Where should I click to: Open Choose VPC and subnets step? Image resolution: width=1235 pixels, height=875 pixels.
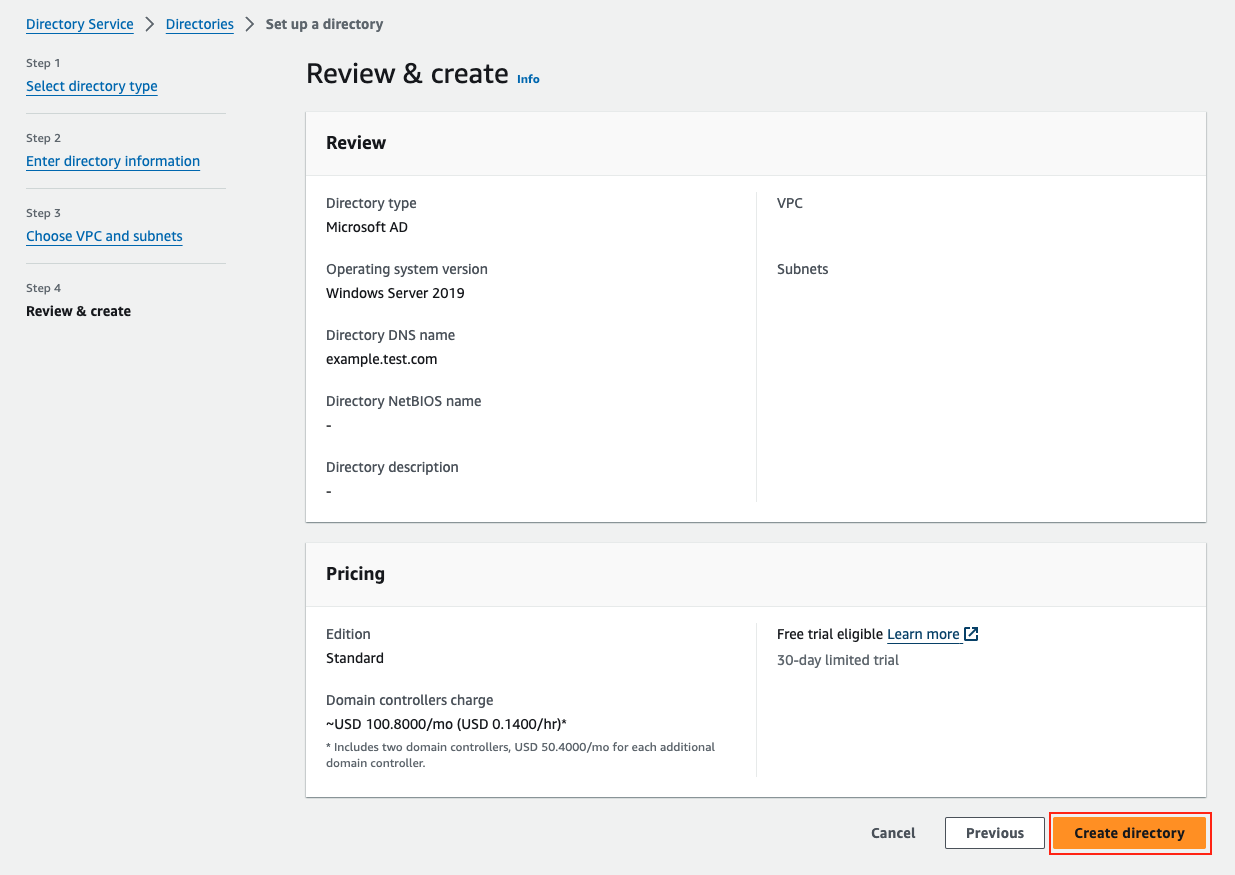point(104,236)
